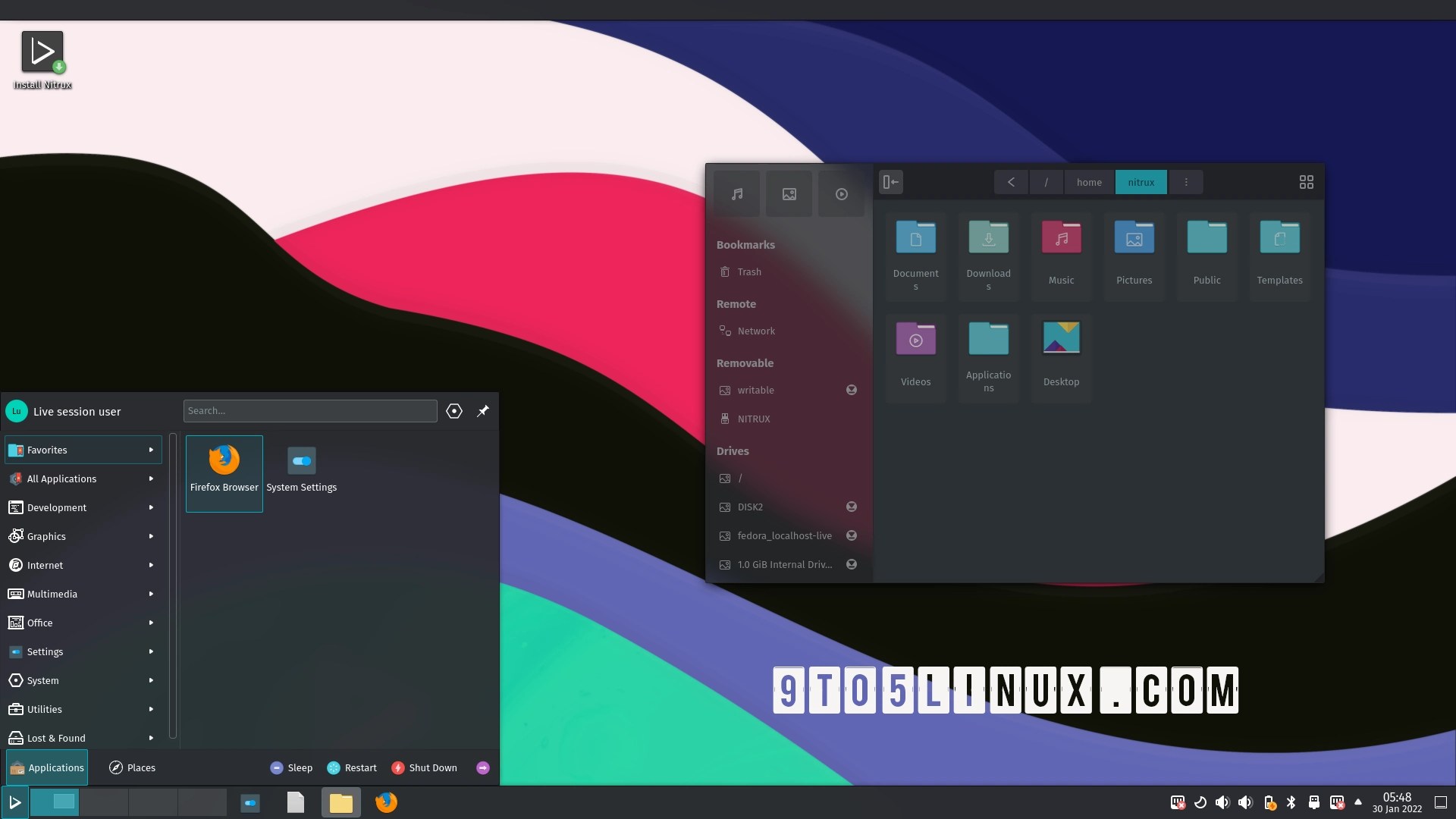
Task: Switch to grid view layout icon
Action: pyautogui.click(x=1306, y=182)
